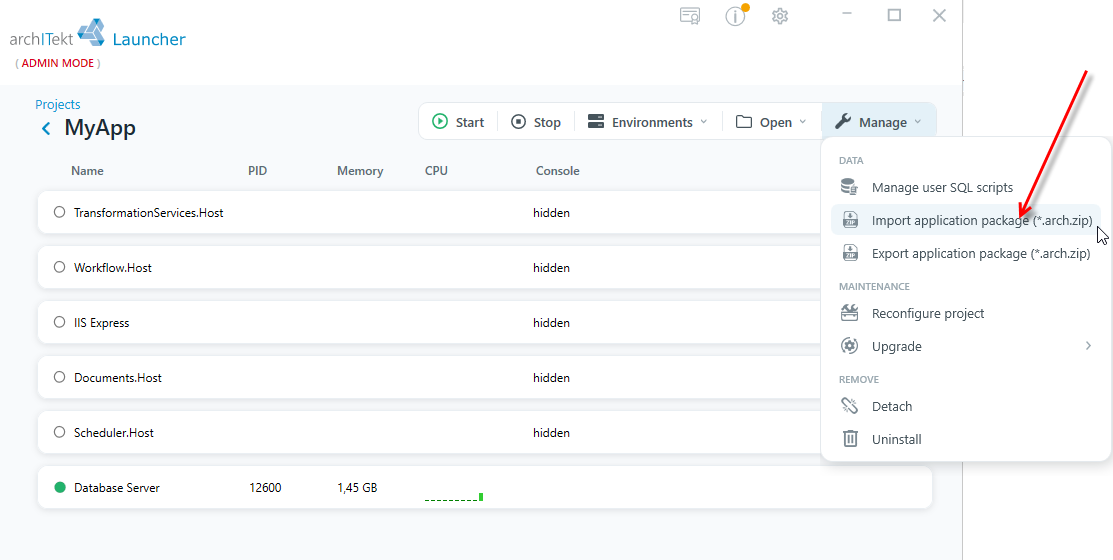Screen dimensions: 1113x560
Task: Click hidden console value for Scheduler.Host
Action: coord(552,432)
